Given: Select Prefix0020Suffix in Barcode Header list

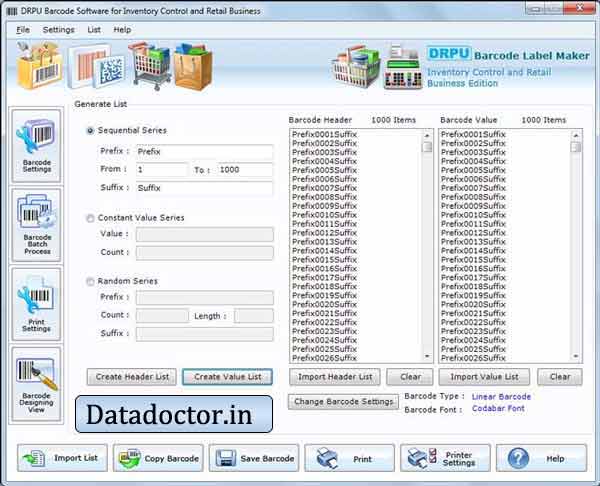Looking at the screenshot, I should [324, 305].
